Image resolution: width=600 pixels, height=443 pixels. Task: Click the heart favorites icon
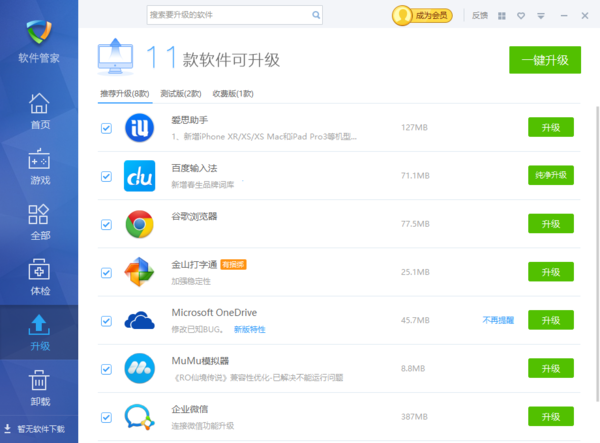coord(521,16)
